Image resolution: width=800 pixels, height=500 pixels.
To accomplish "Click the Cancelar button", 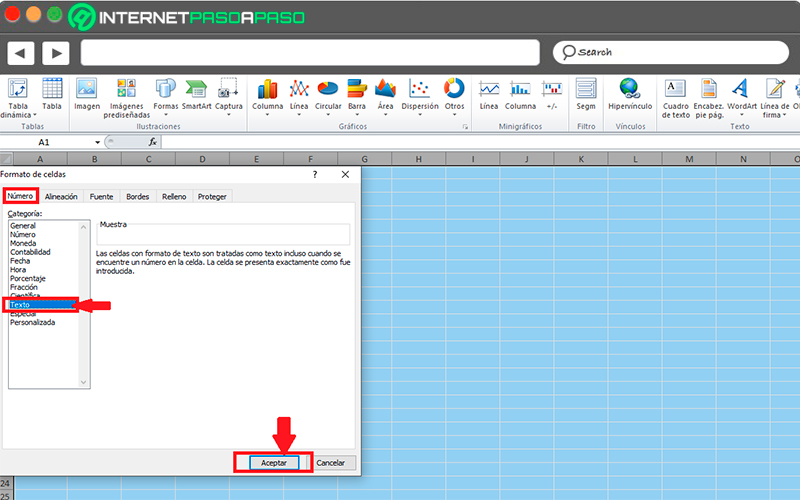I will click(331, 463).
